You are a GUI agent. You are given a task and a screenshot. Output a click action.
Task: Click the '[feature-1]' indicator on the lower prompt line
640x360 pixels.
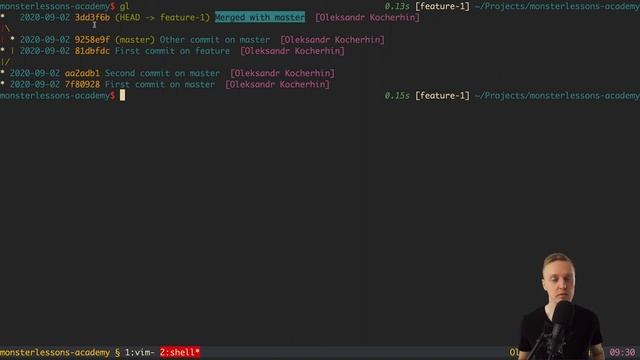[442, 96]
